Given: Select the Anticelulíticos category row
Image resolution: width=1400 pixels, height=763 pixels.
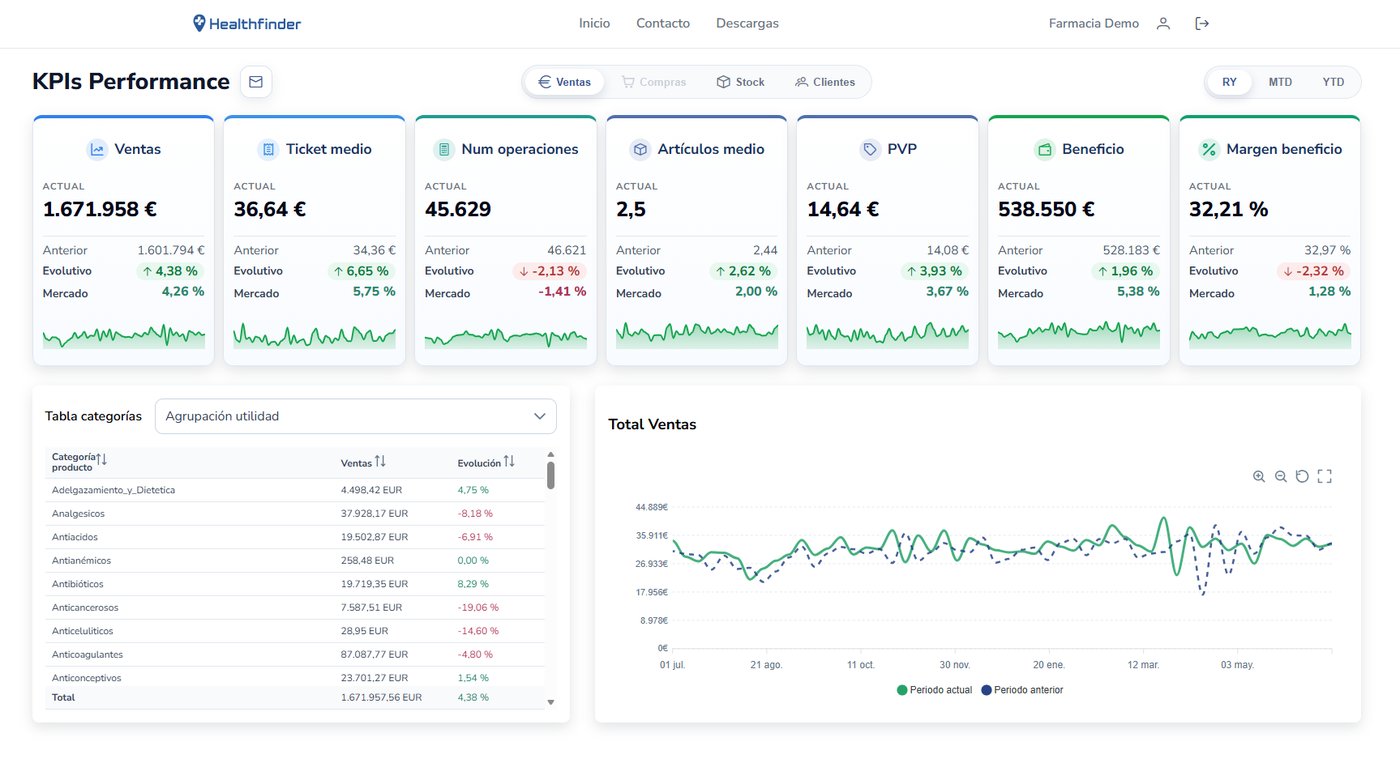Looking at the screenshot, I should (x=295, y=631).
